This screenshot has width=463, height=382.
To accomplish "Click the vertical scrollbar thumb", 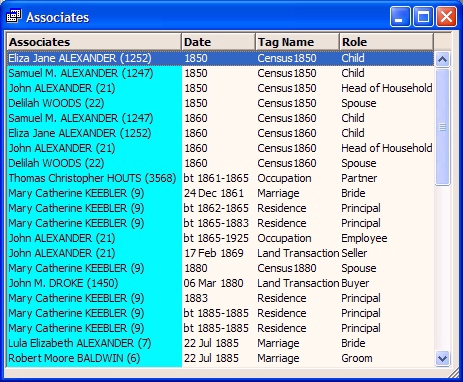I will click(442, 127).
